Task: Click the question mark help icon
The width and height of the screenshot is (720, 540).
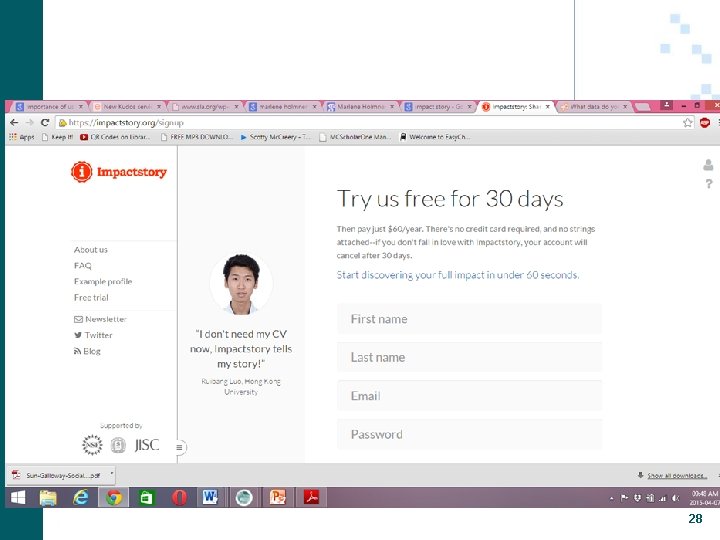Action: point(709,184)
